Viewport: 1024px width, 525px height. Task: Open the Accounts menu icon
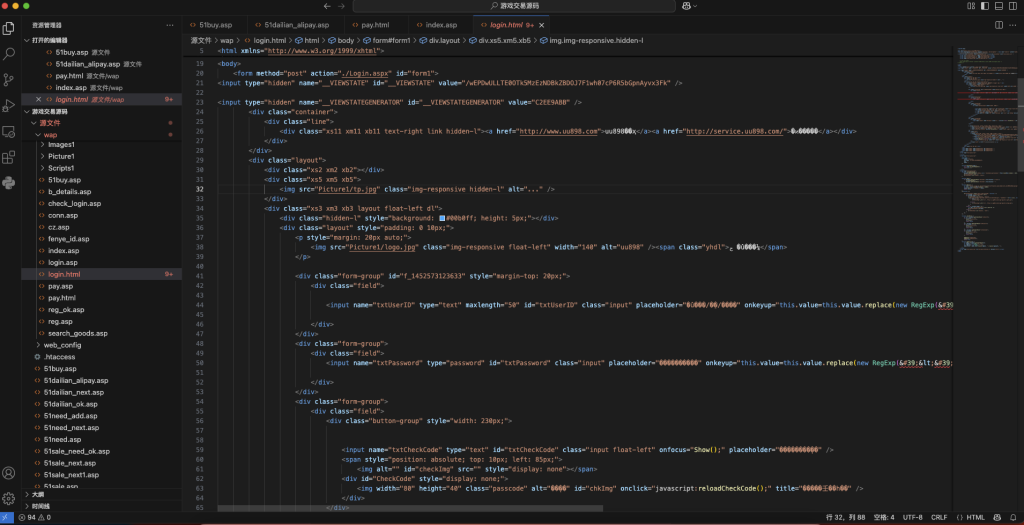coord(8,473)
